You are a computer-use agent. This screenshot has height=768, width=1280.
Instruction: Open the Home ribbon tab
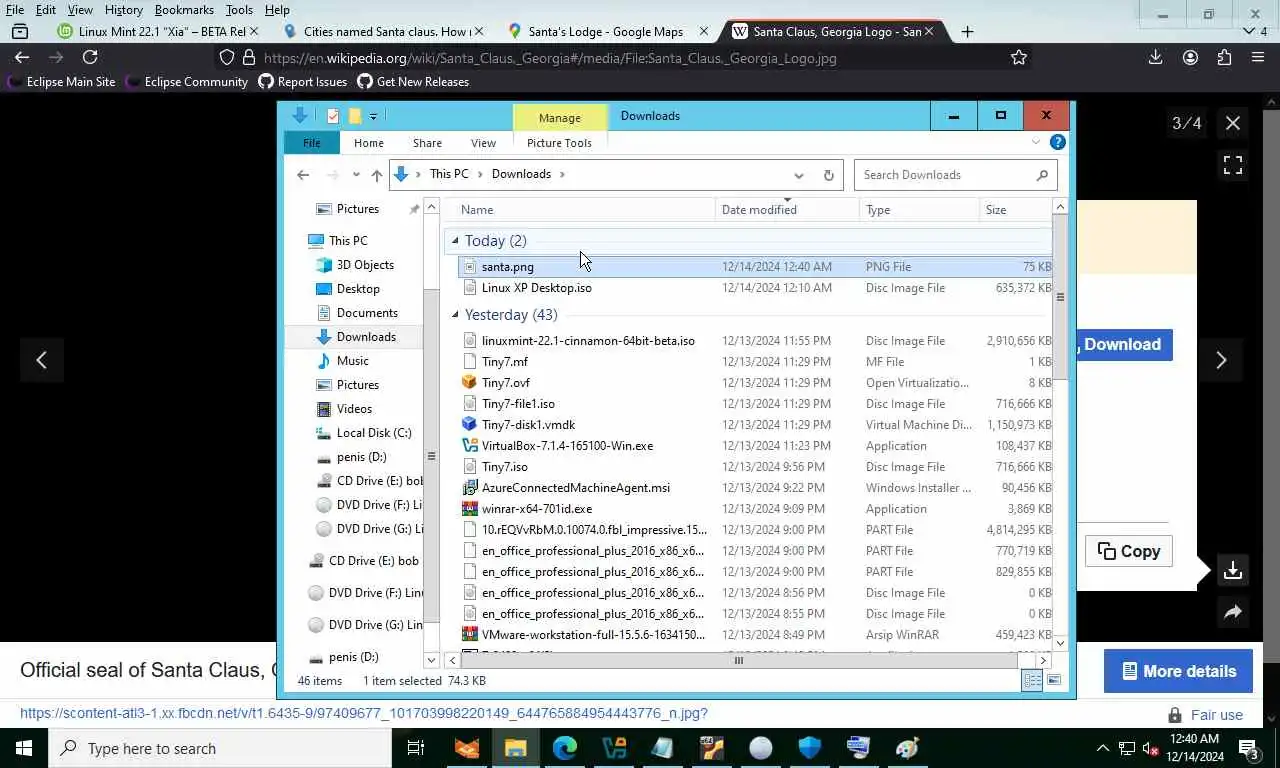coord(368,143)
